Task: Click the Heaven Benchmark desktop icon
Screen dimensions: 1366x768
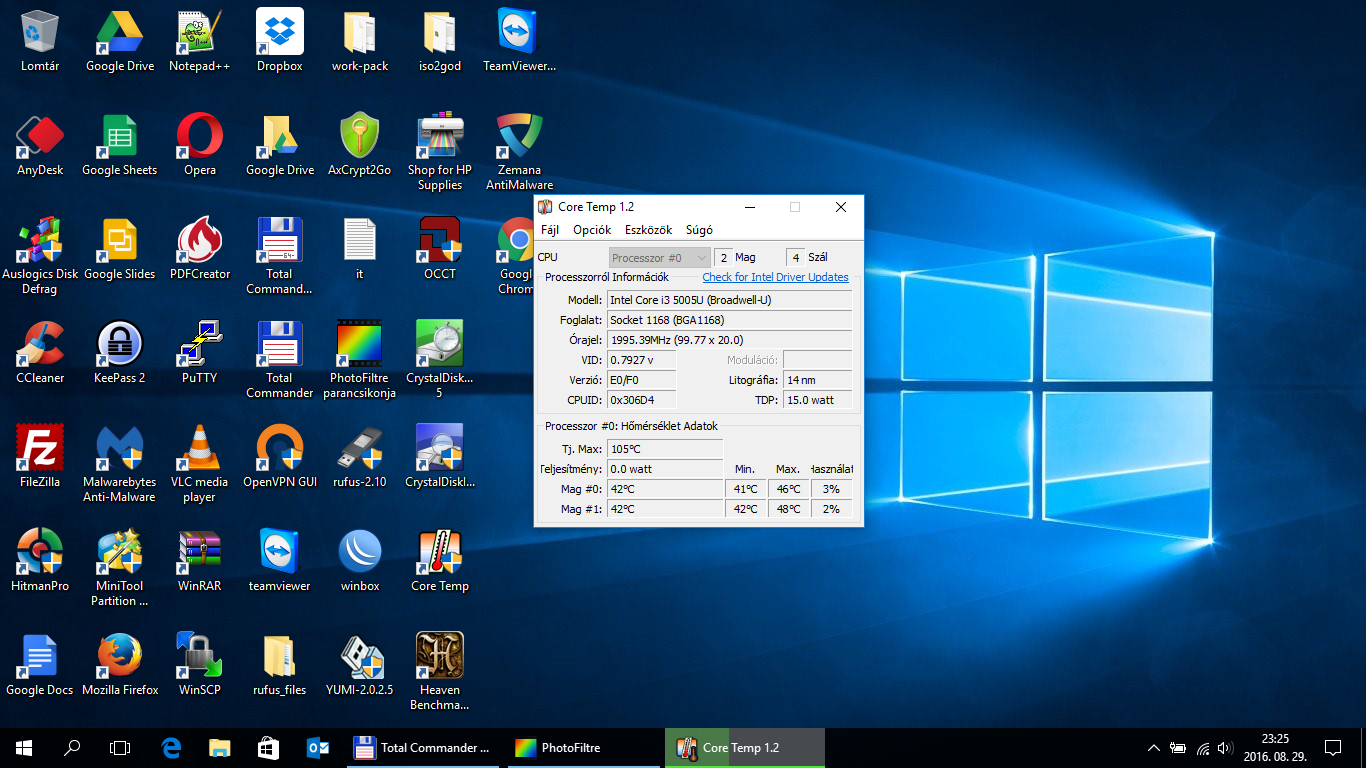Action: coord(439,657)
